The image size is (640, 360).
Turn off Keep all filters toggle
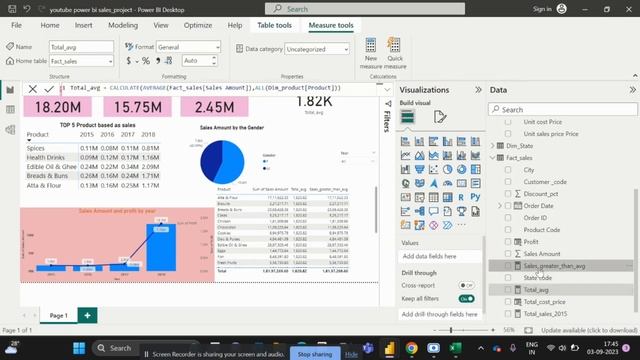point(466,299)
